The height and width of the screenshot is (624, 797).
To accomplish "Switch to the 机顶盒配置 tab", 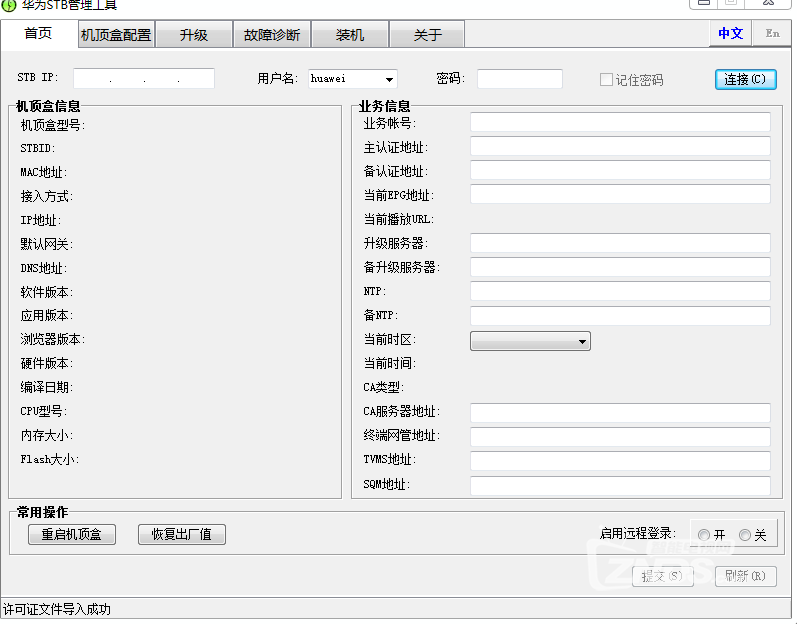I will tap(116, 35).
